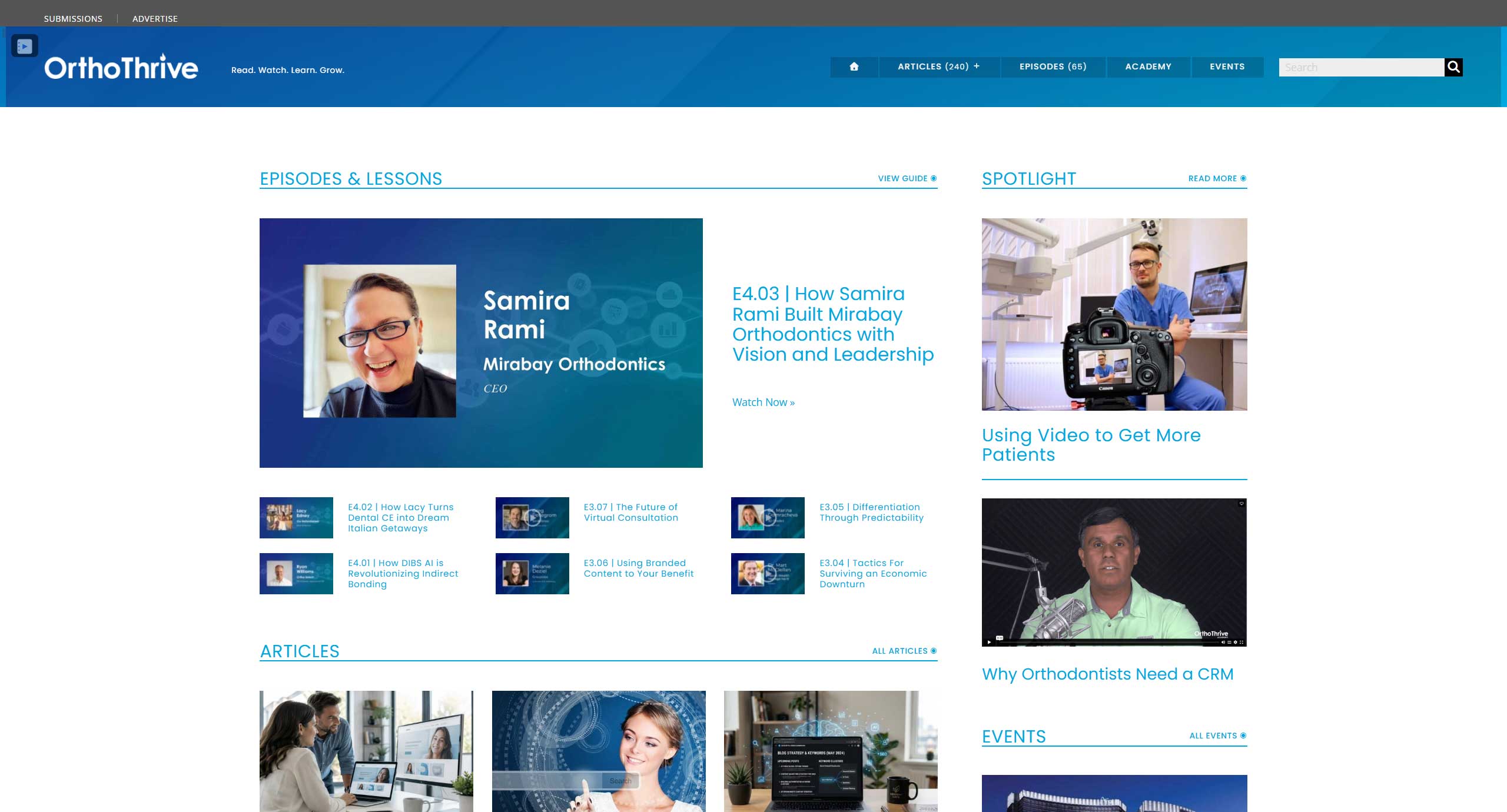Open E3.06 Using Branded Content link
Image resolution: width=1507 pixels, height=812 pixels.
click(639, 568)
